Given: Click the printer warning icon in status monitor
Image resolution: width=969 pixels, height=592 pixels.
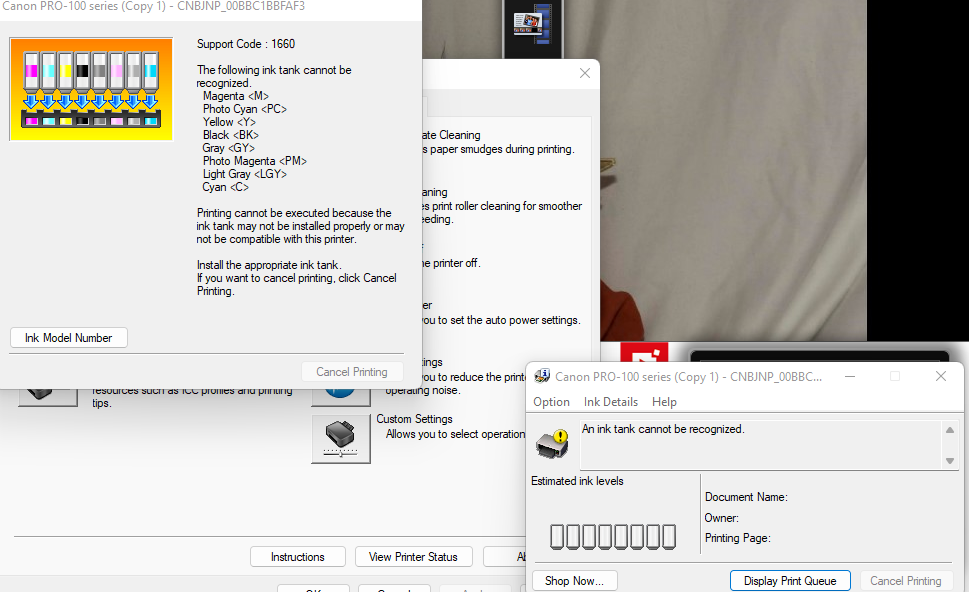Looking at the screenshot, I should 552,444.
